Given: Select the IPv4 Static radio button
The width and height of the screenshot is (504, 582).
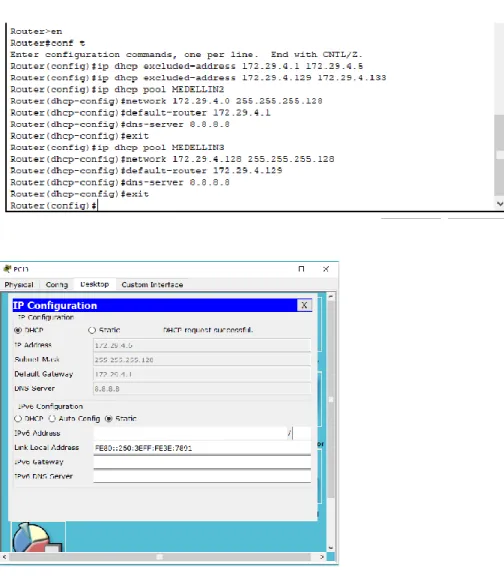Looking at the screenshot, I should point(92,330).
